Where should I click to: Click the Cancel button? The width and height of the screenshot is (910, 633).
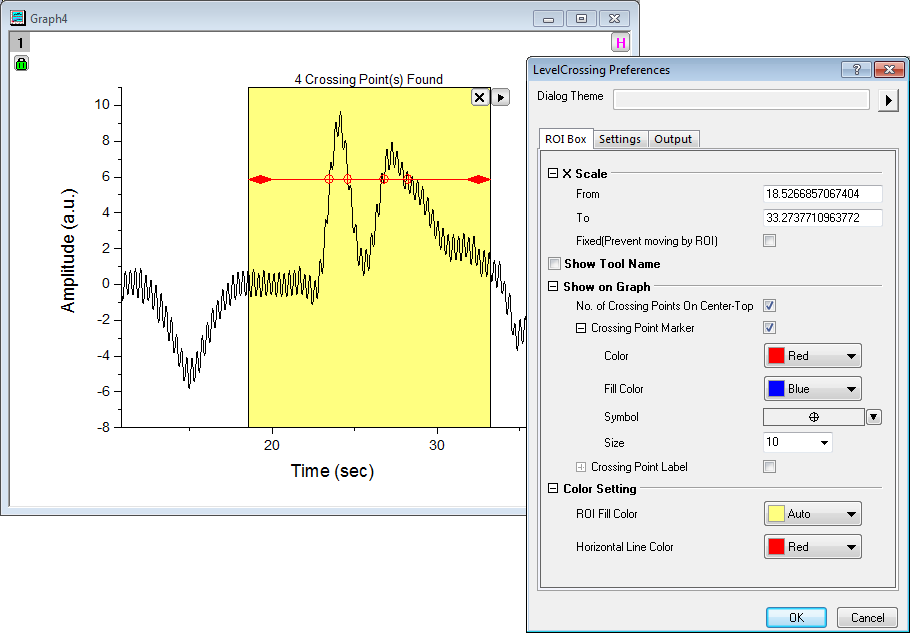[866, 618]
